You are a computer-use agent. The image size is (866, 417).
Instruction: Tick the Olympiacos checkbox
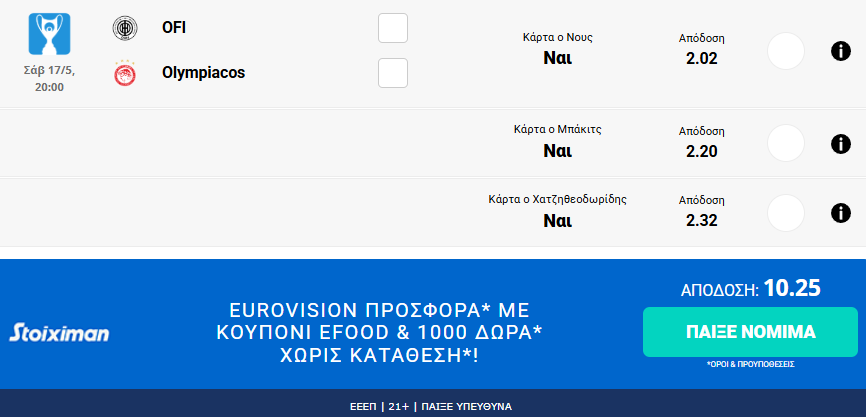393,73
